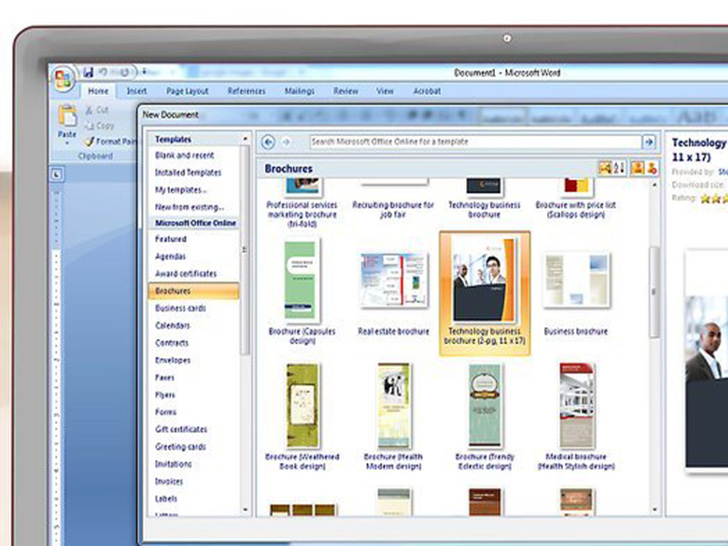Choose Blank and recent in the Templates list
Image resolution: width=728 pixels, height=546 pixels.
184,155
